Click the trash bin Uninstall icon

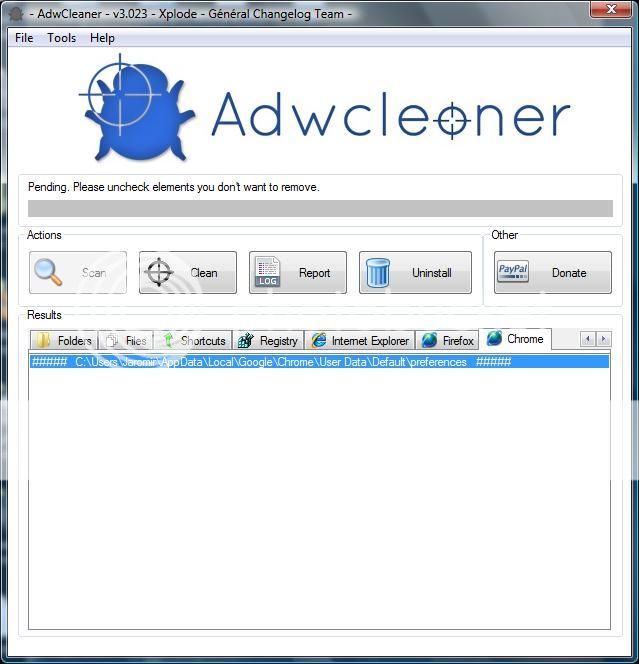coord(378,272)
